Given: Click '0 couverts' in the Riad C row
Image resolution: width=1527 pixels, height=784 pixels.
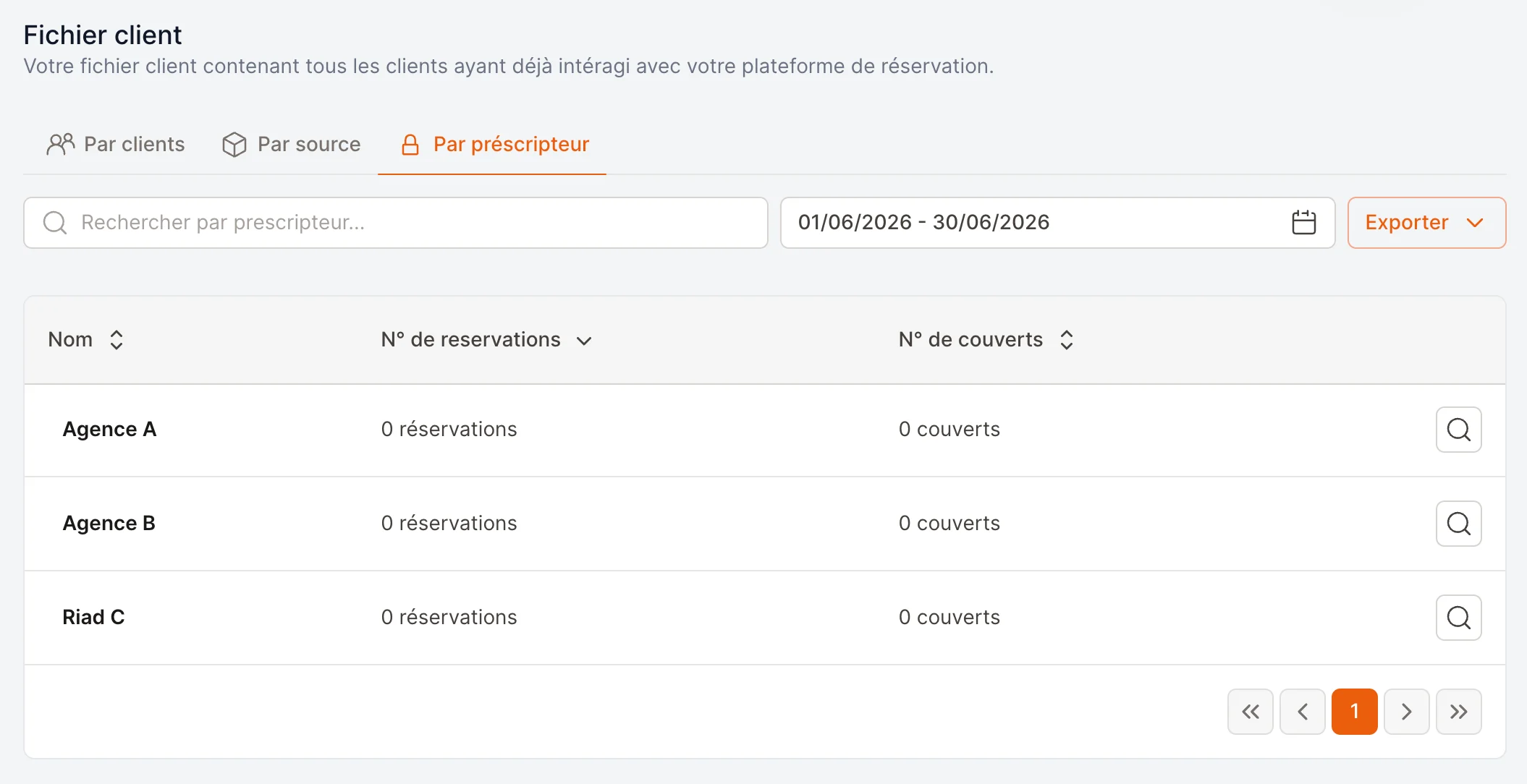Looking at the screenshot, I should [x=949, y=618].
